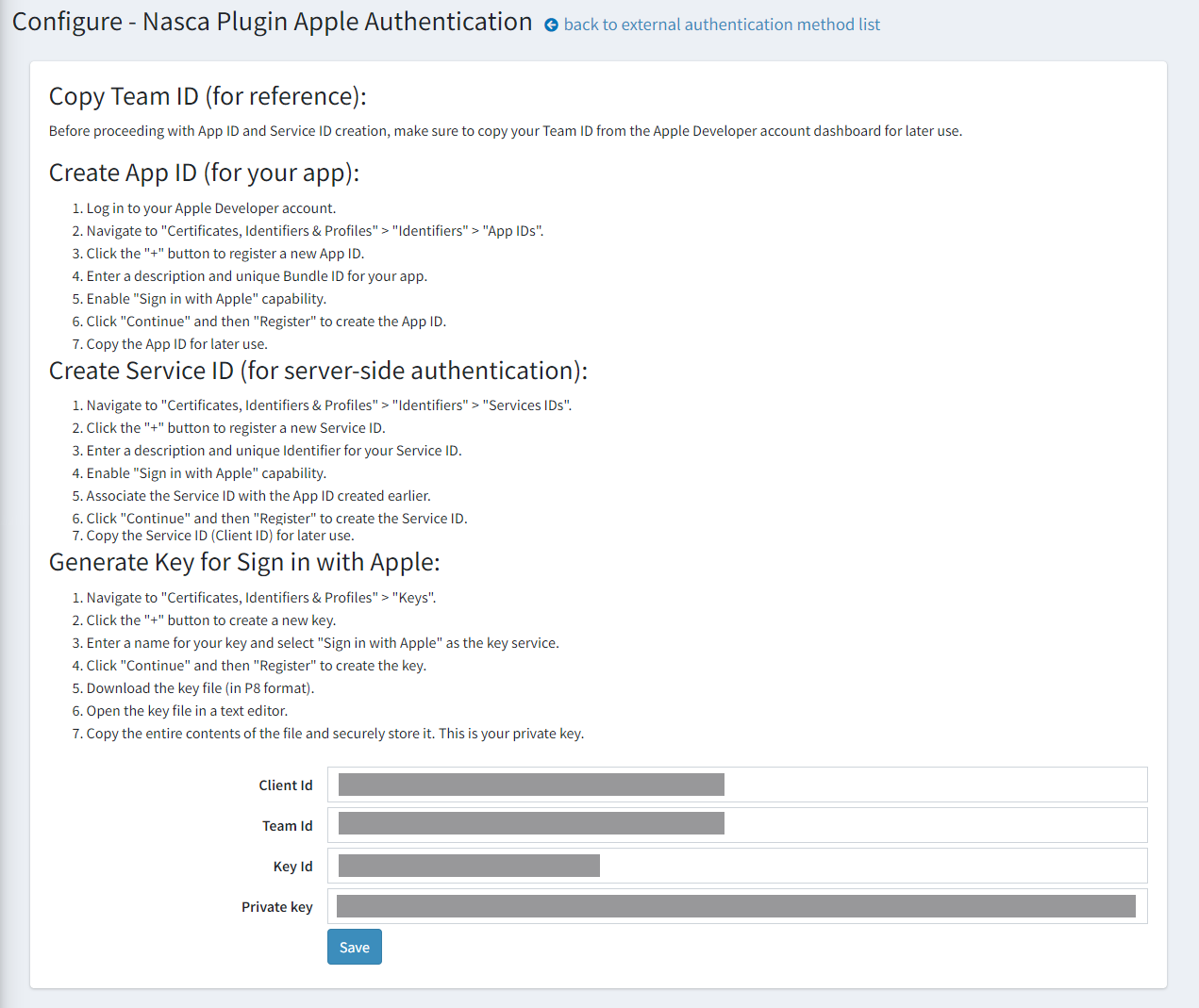Click the Create Service ID heading
This screenshot has width=1199, height=1008.
[318, 371]
